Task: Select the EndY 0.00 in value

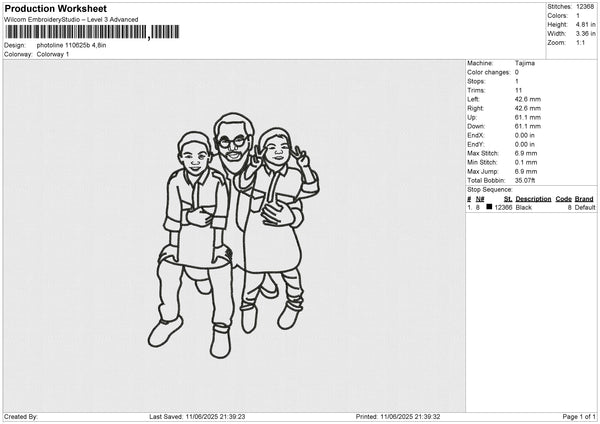Action: tap(524, 145)
